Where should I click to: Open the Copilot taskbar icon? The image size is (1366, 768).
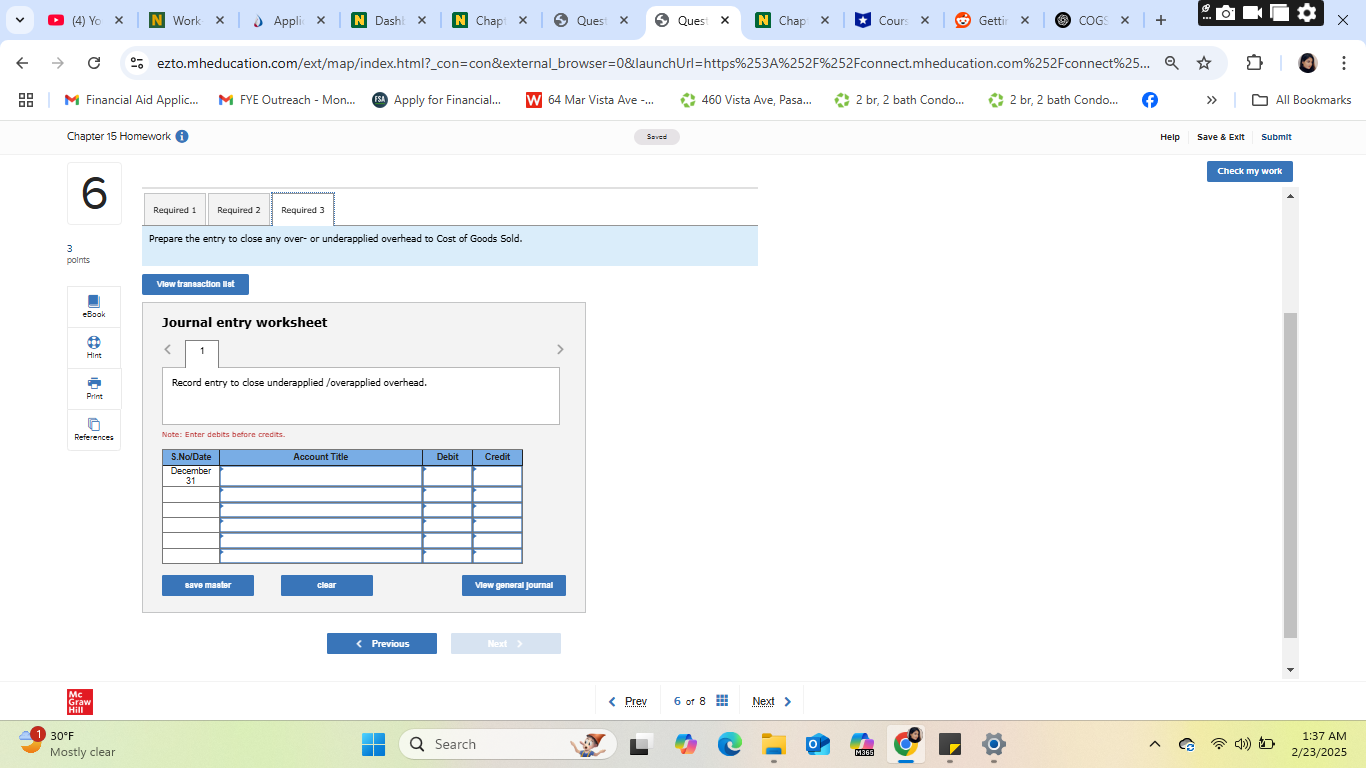pyautogui.click(x=686, y=744)
